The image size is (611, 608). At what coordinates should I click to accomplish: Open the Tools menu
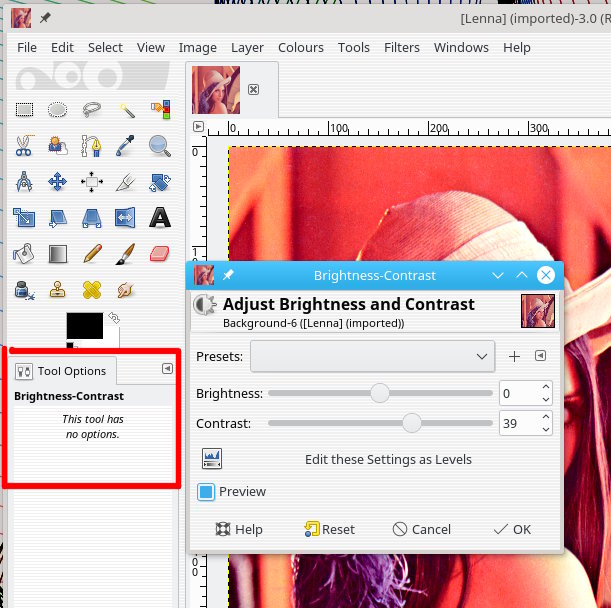pyautogui.click(x=354, y=48)
